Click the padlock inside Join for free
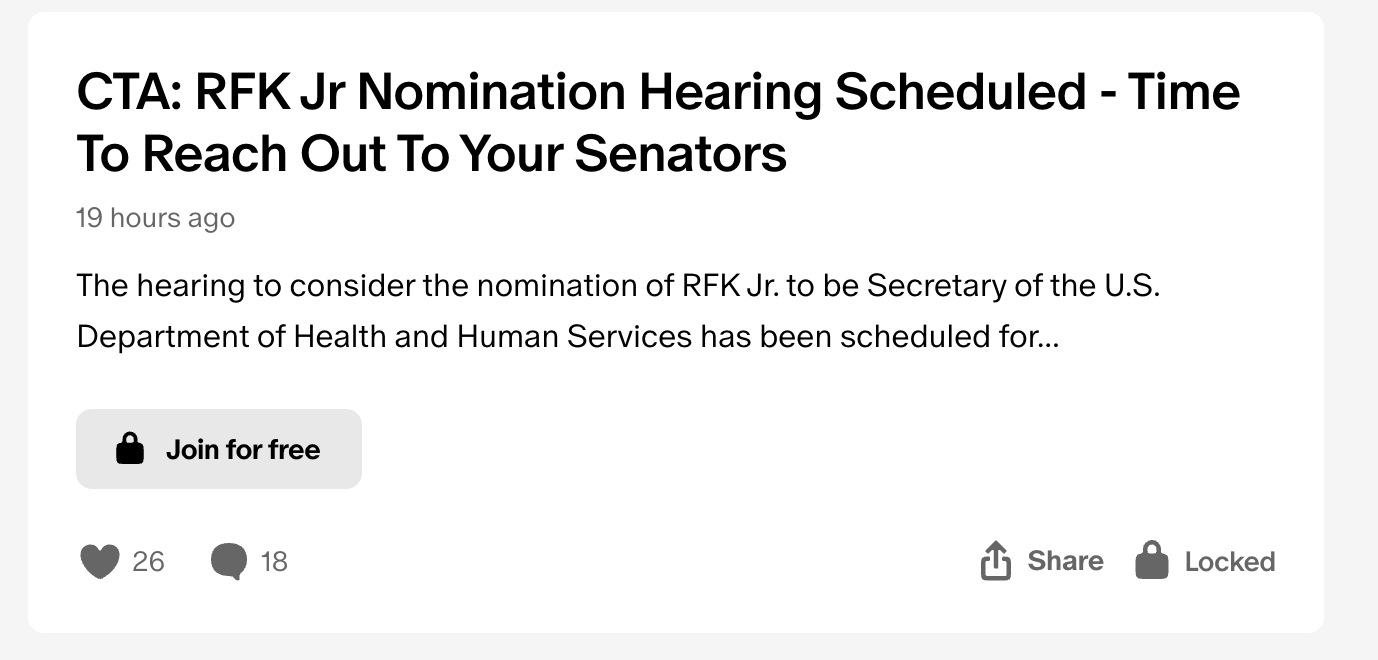1378x660 pixels. pos(130,449)
